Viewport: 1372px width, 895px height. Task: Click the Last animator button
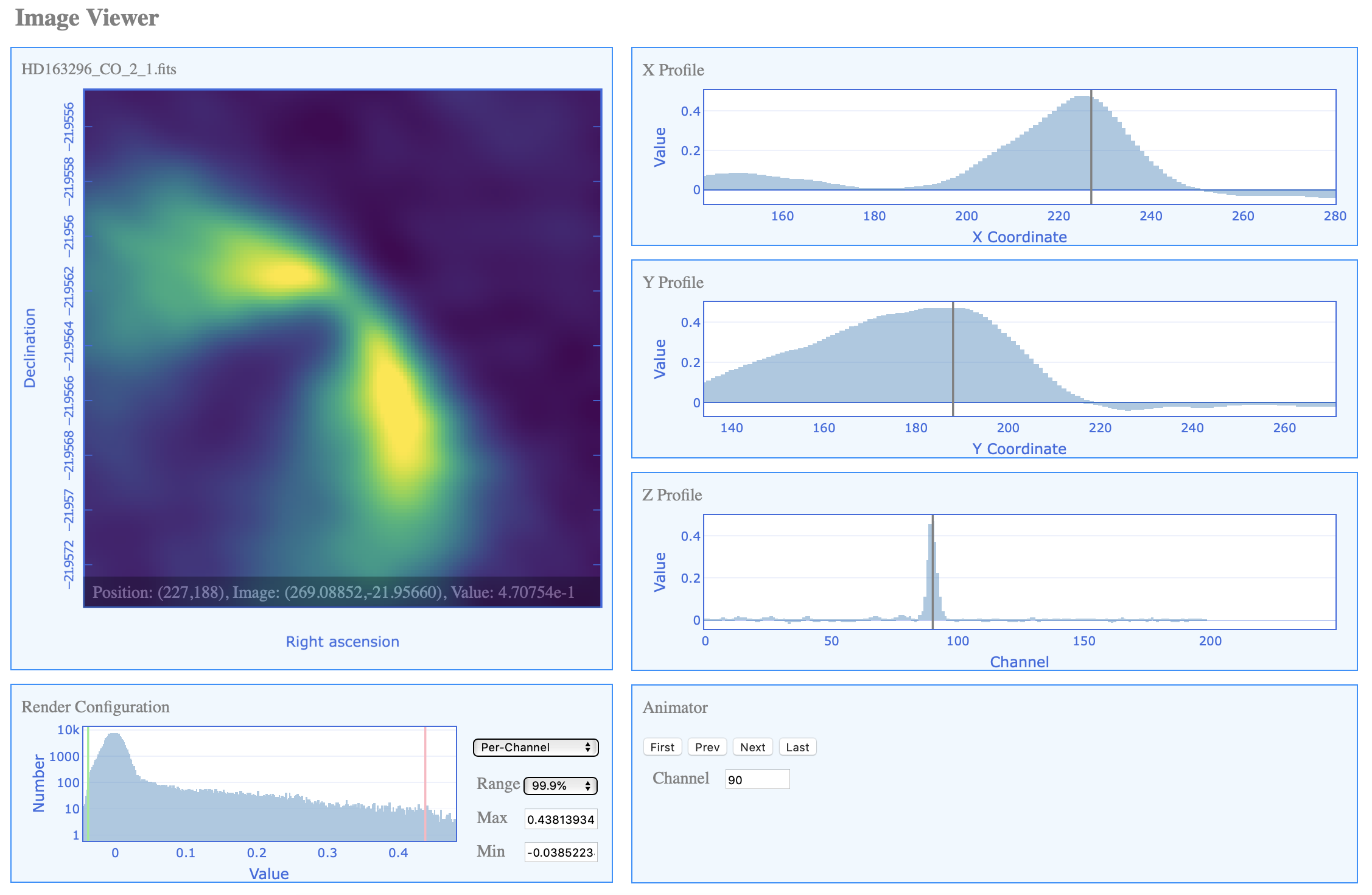coord(797,747)
